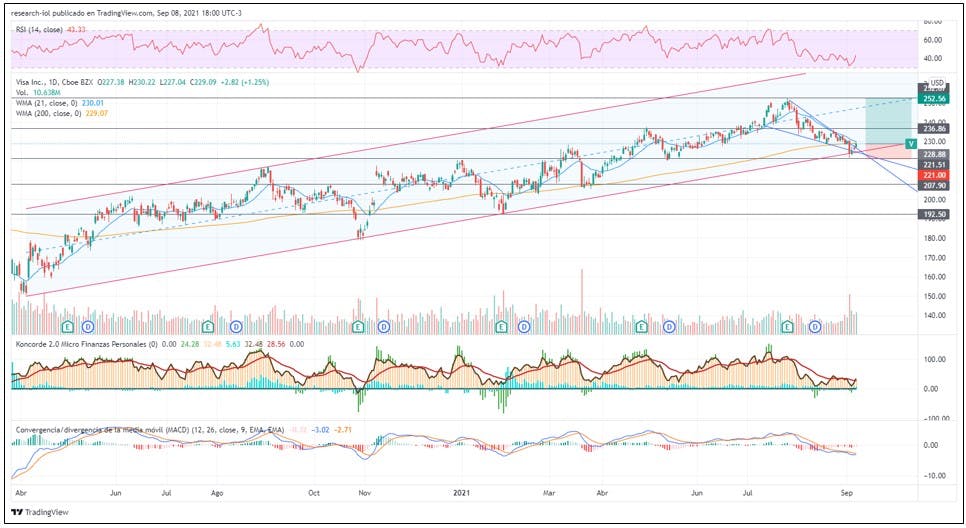The image size is (966, 528).
Task: Click the earnings E marker after the 2021 label
Action: 501,327
